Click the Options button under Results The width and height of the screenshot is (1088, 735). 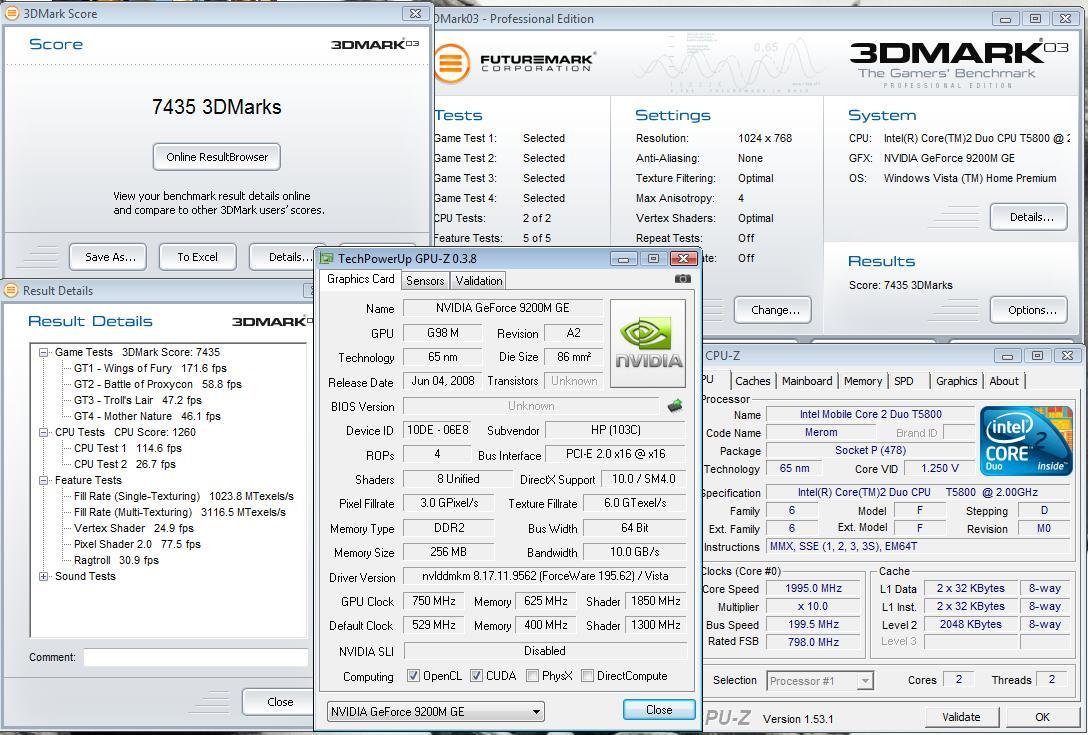click(x=1031, y=310)
